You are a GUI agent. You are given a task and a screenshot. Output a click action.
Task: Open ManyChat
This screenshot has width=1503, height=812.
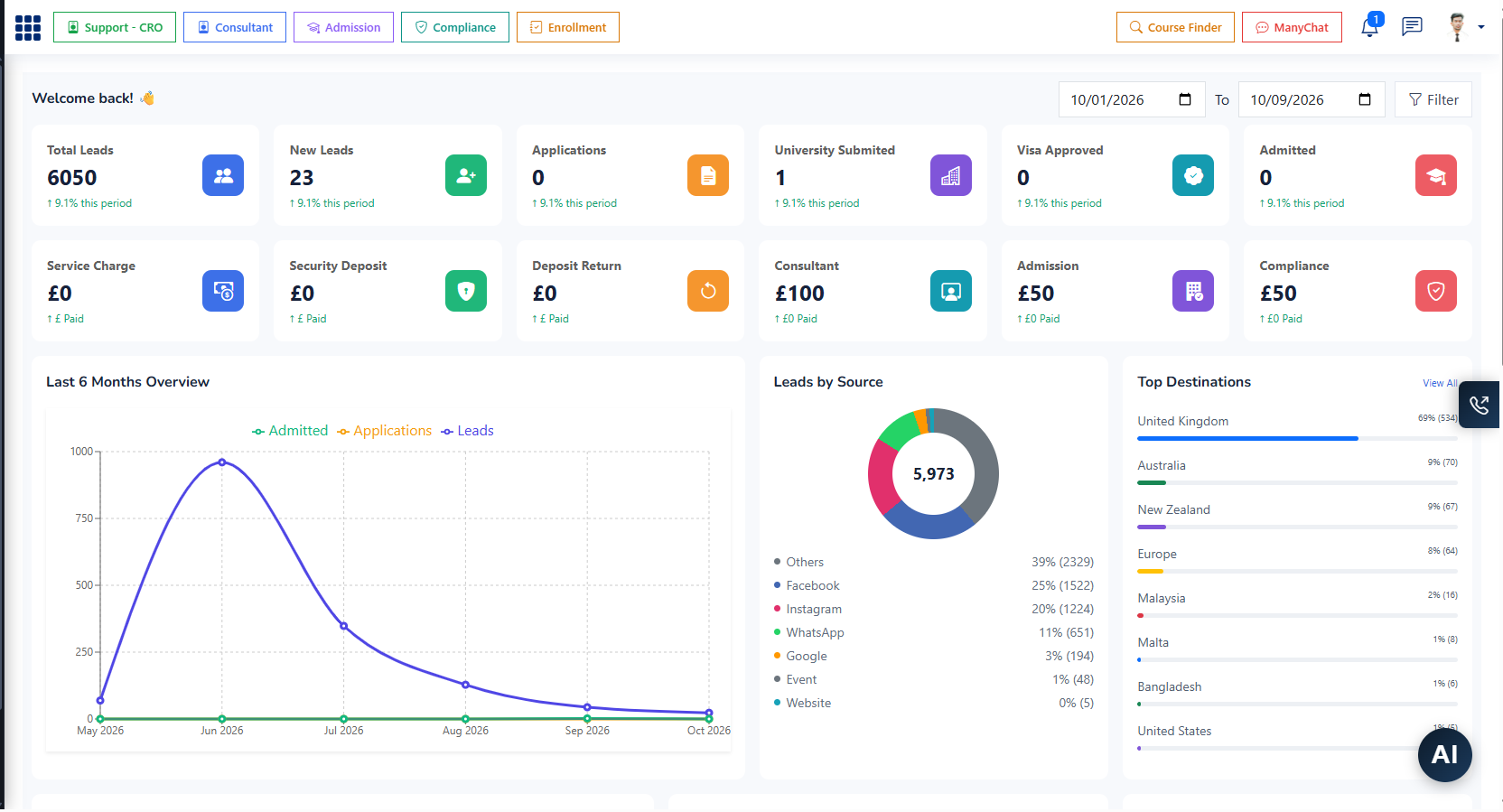[x=1292, y=27]
